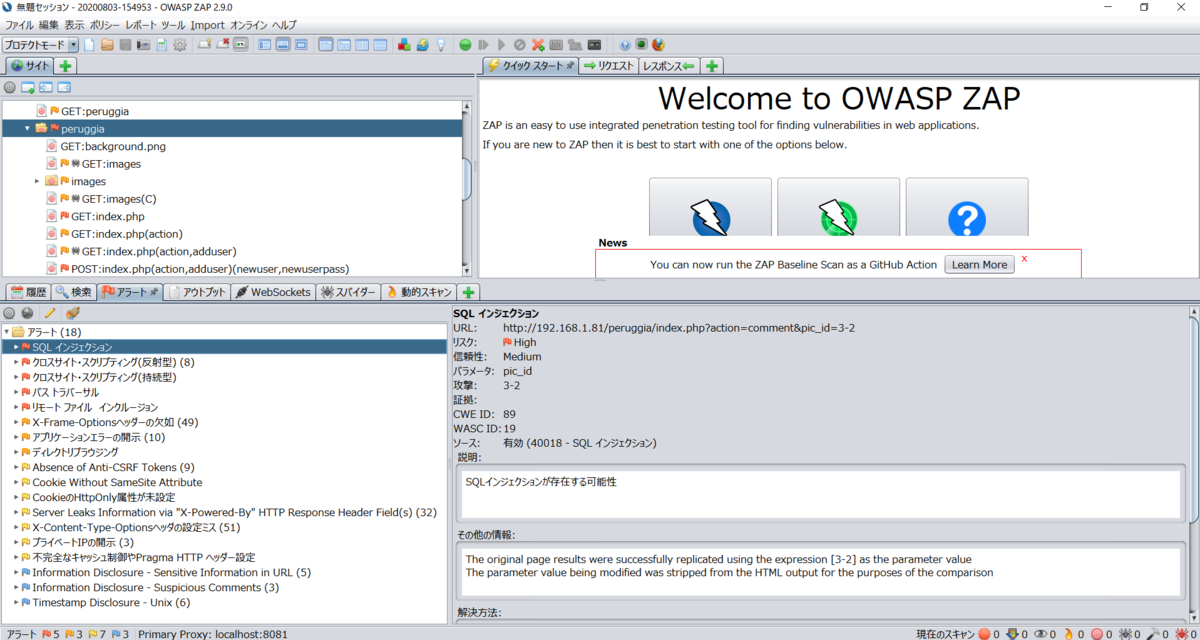Open the WebSockets tab

[273, 292]
